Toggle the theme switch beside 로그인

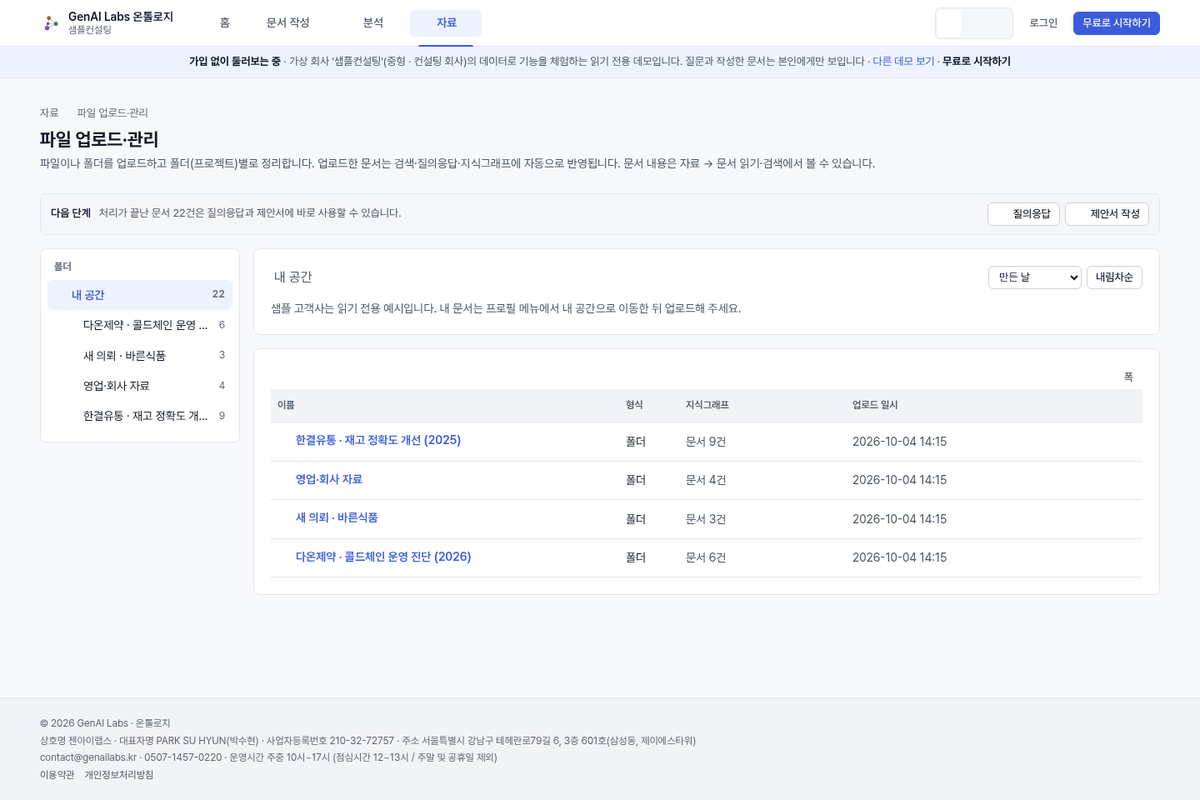tap(974, 23)
